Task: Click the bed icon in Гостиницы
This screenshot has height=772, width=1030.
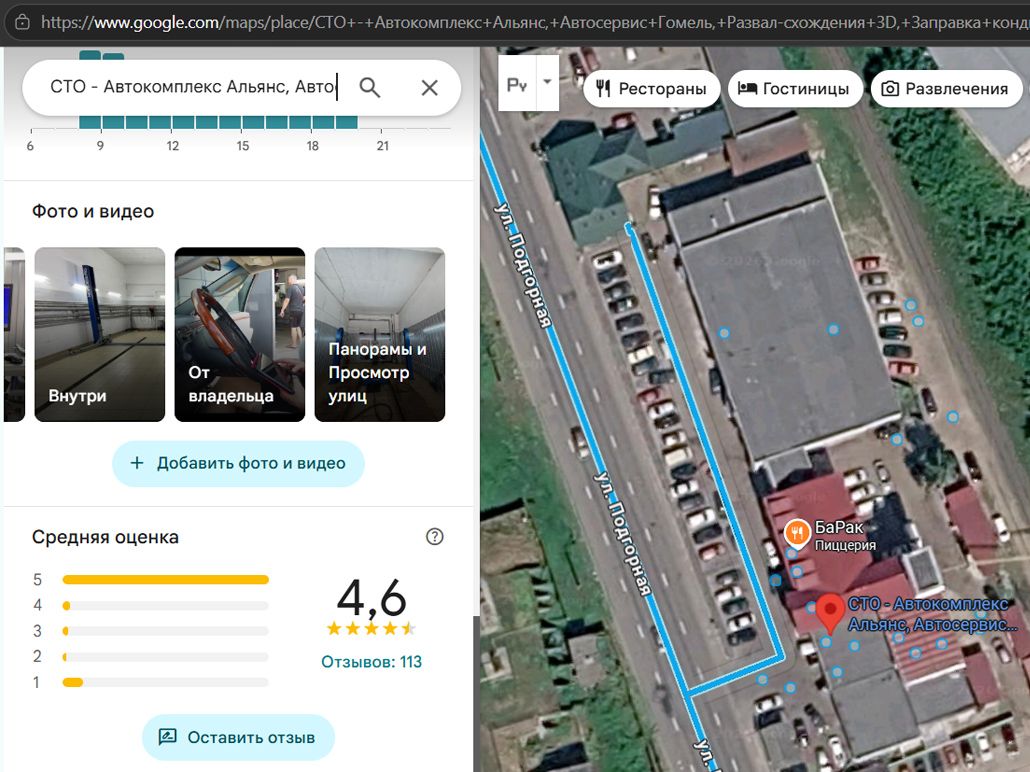Action: [748, 88]
